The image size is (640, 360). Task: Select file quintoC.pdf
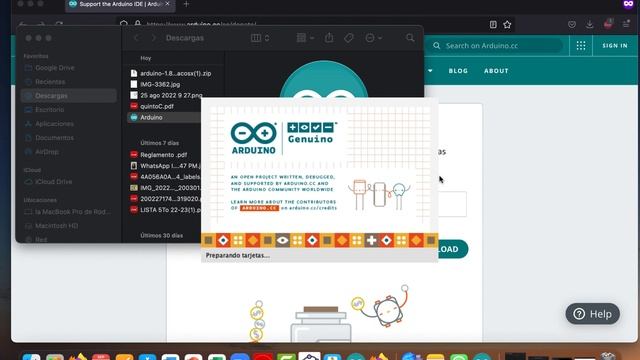(x=152, y=106)
